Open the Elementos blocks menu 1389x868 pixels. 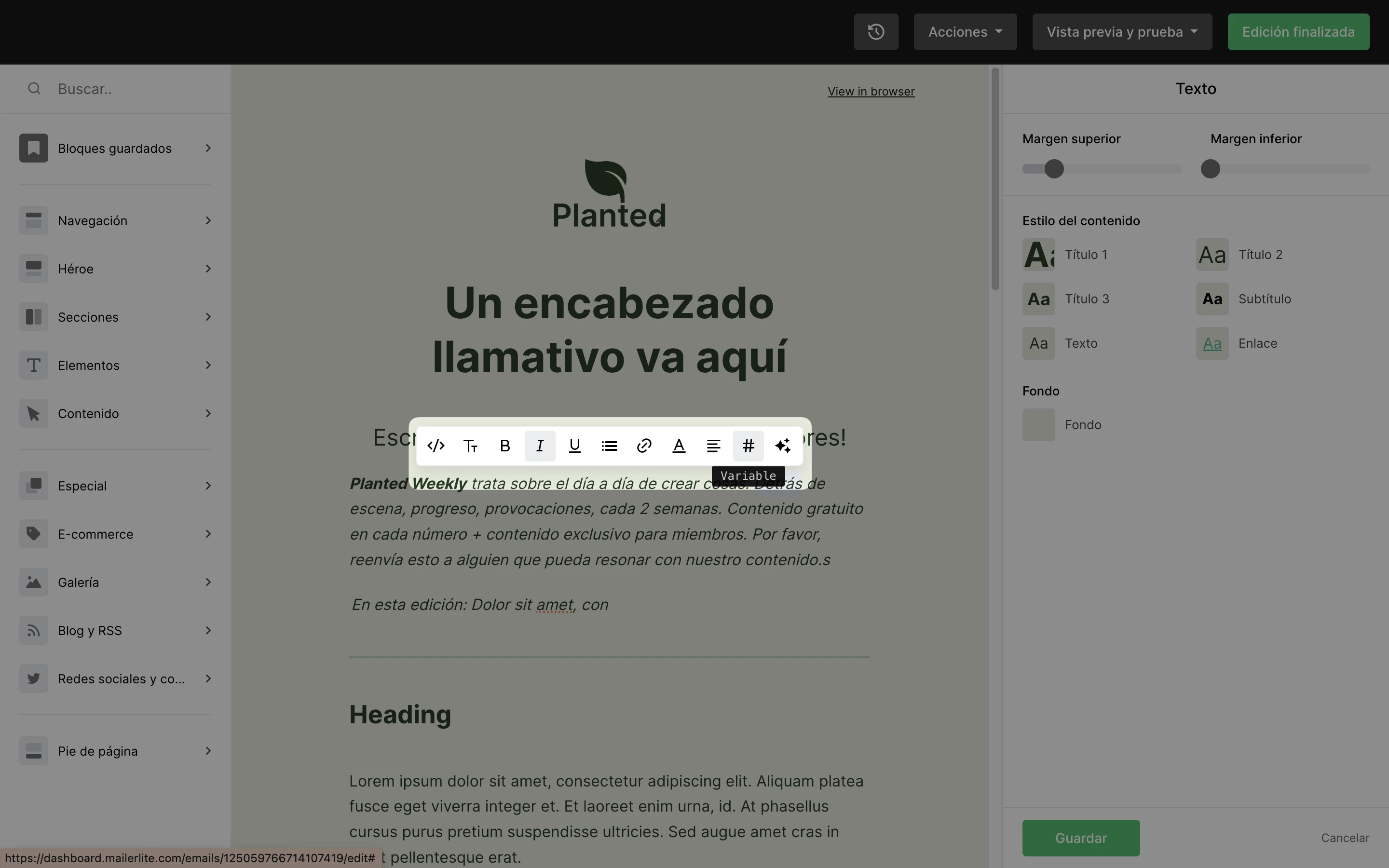[115, 365]
